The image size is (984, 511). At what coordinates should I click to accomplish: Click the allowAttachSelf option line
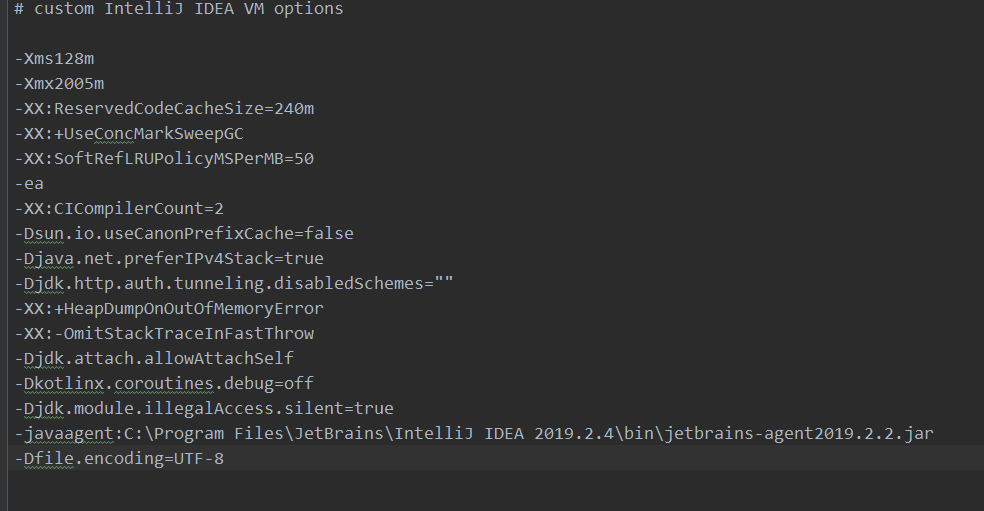click(154, 358)
